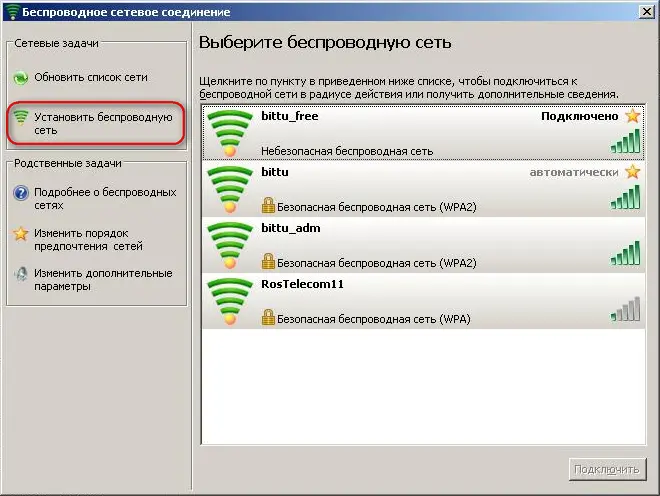Viewport: 660px width, 496px height.
Task: Open 'Подробнее о беспроводных сетях' link
Action: [105, 199]
